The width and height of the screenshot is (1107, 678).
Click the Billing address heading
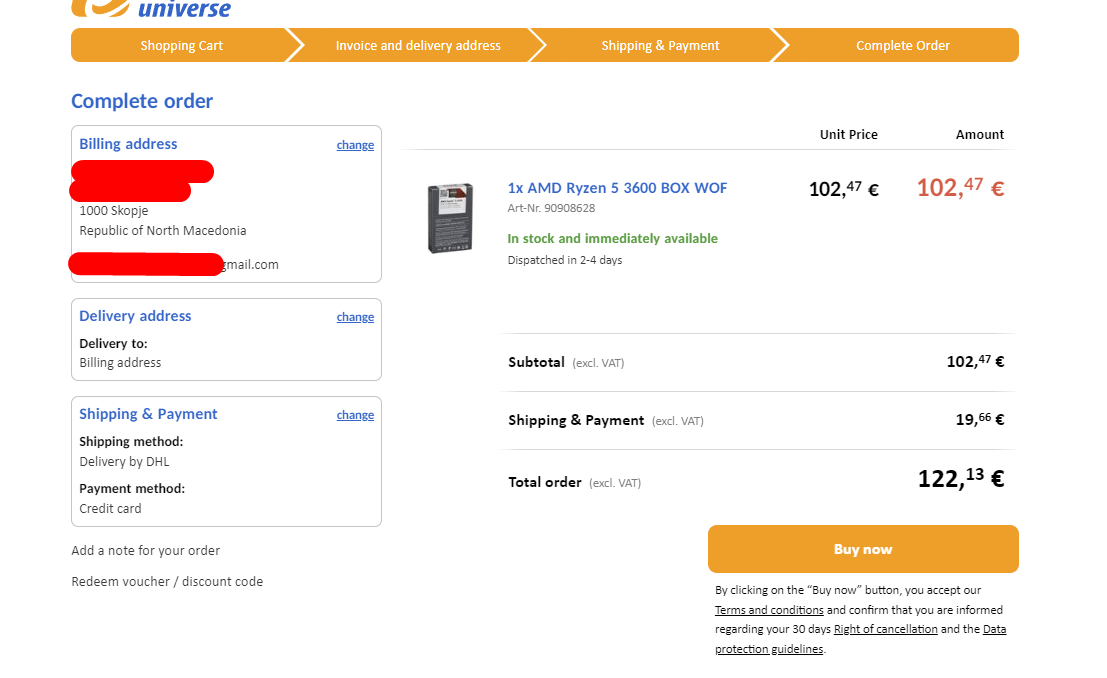tap(128, 144)
